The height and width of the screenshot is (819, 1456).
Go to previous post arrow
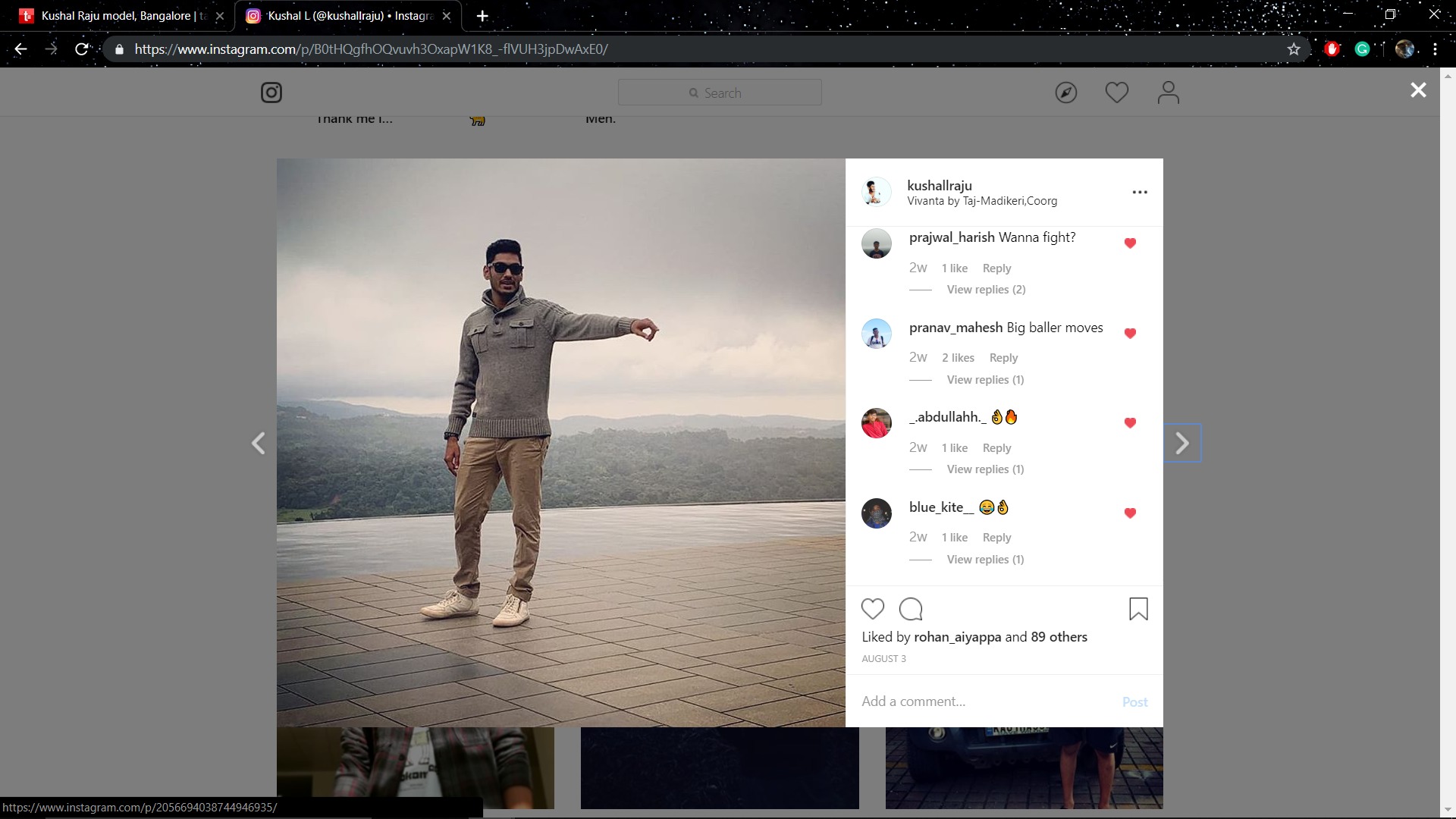tap(259, 444)
